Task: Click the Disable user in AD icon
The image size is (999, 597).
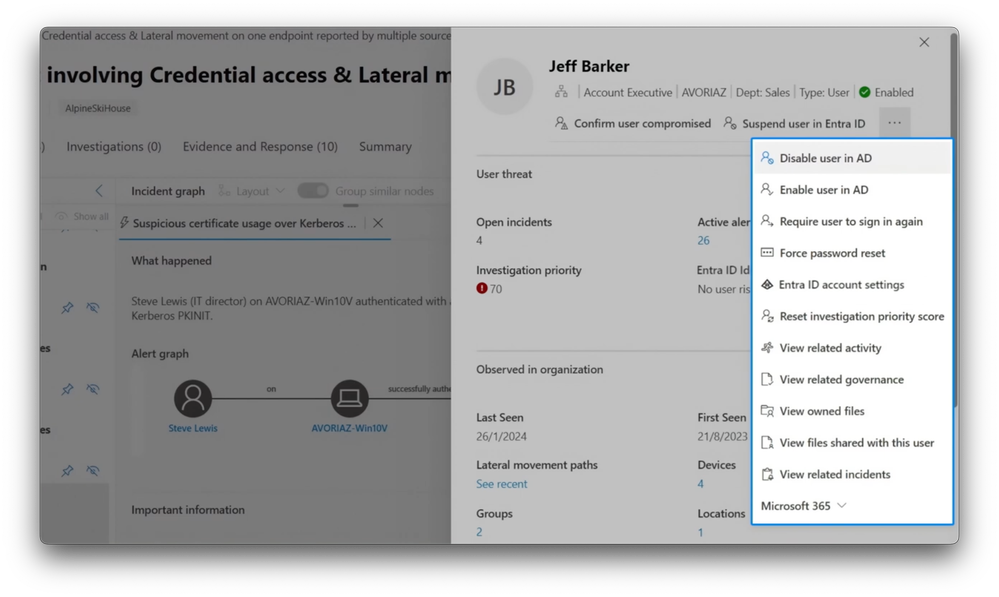Action: tap(767, 158)
